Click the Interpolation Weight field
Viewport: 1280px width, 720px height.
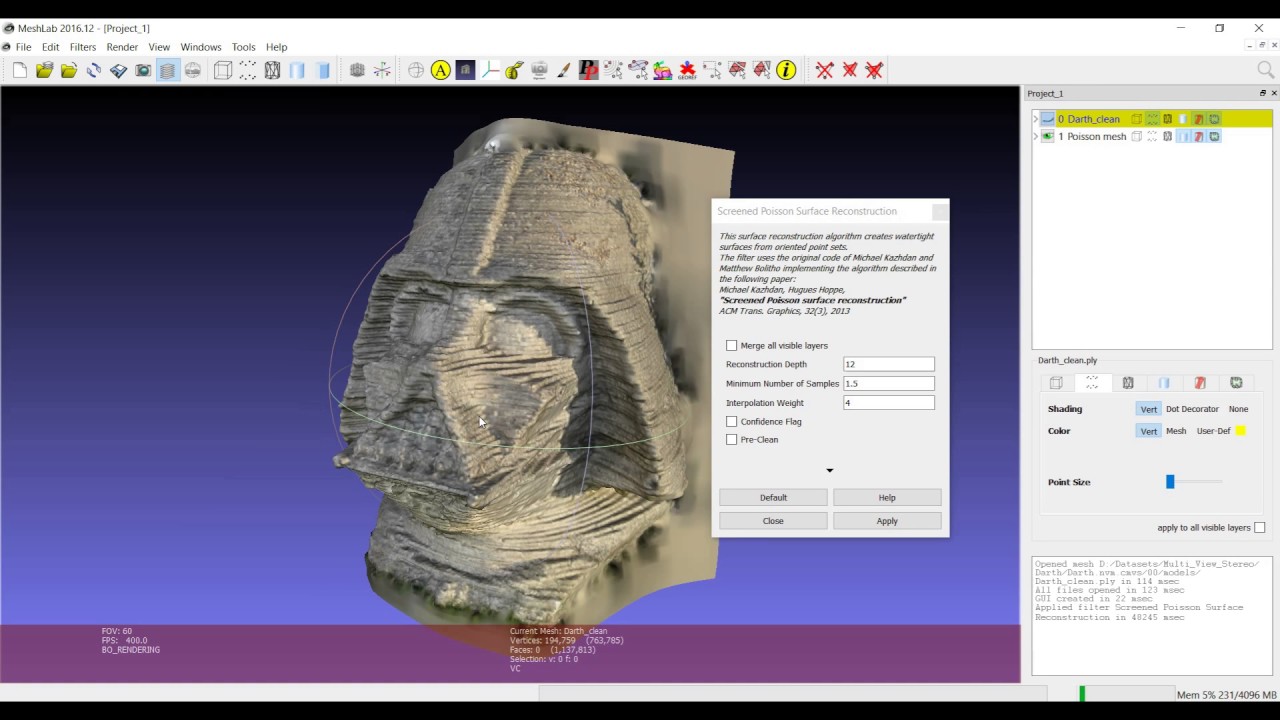pos(889,402)
